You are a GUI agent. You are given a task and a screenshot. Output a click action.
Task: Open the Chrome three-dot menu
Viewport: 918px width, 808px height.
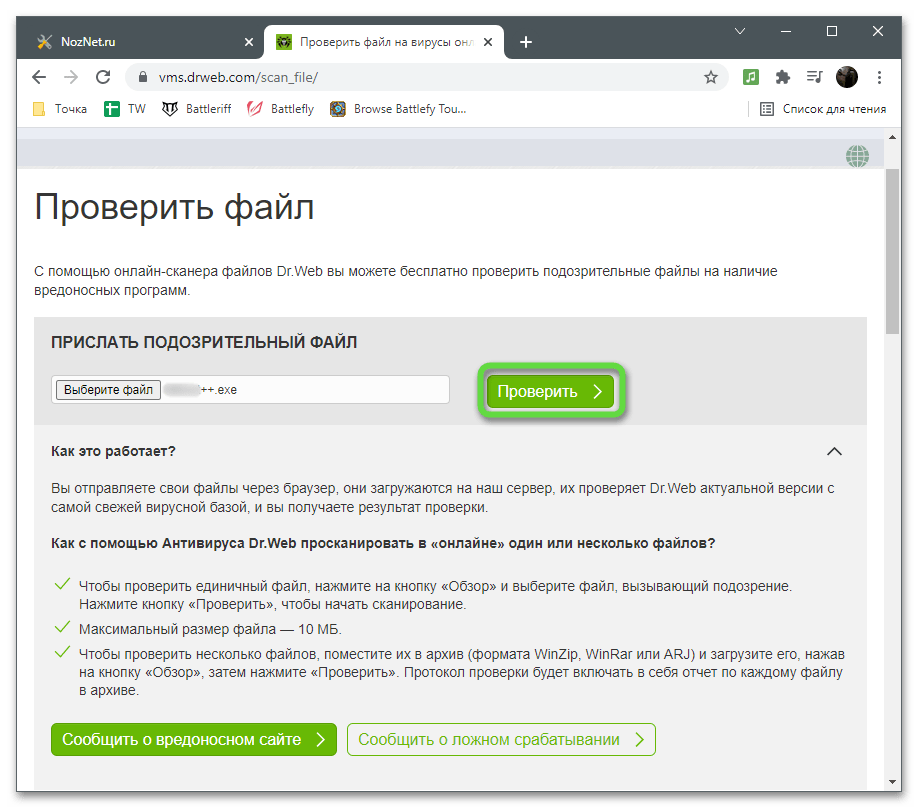879,77
